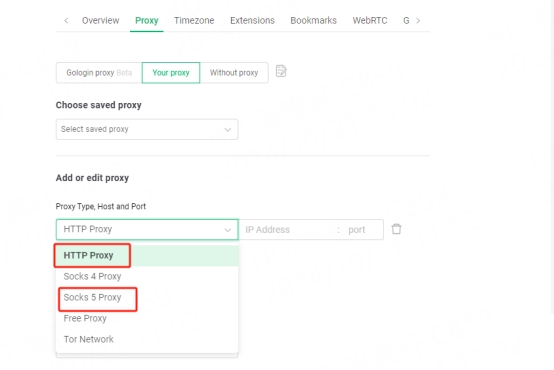Open the Overview tab
This screenshot has width=554, height=370.
coord(101,20)
